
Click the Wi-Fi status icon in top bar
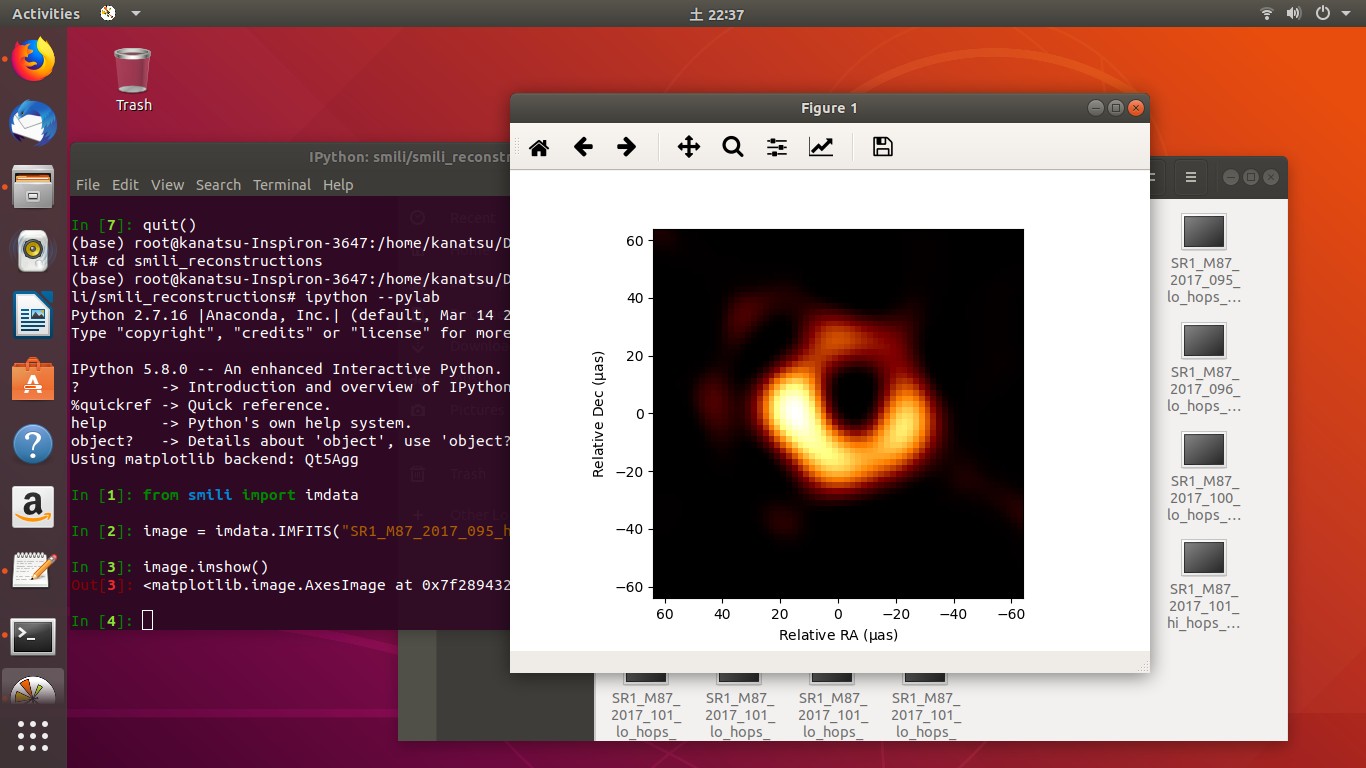(x=1267, y=14)
